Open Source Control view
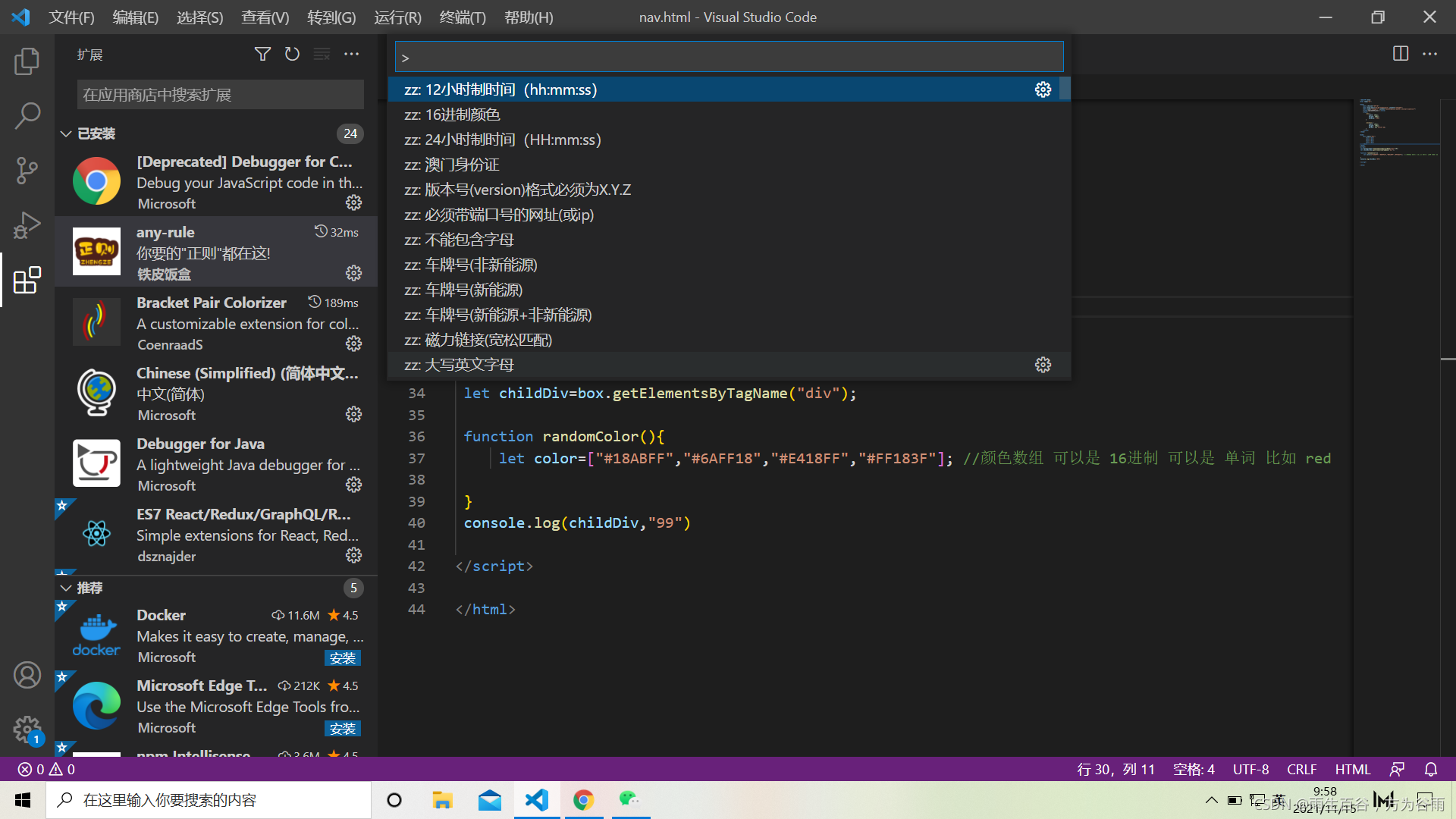 [x=27, y=171]
